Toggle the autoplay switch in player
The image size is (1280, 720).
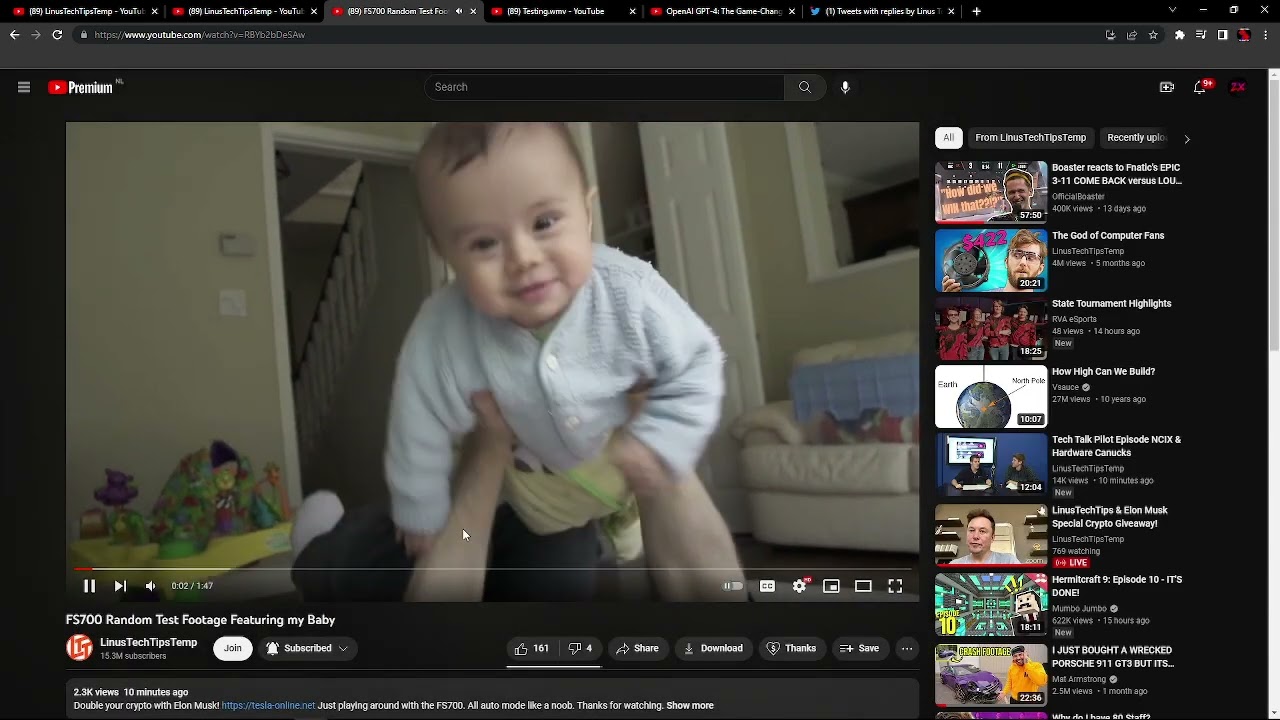734,586
